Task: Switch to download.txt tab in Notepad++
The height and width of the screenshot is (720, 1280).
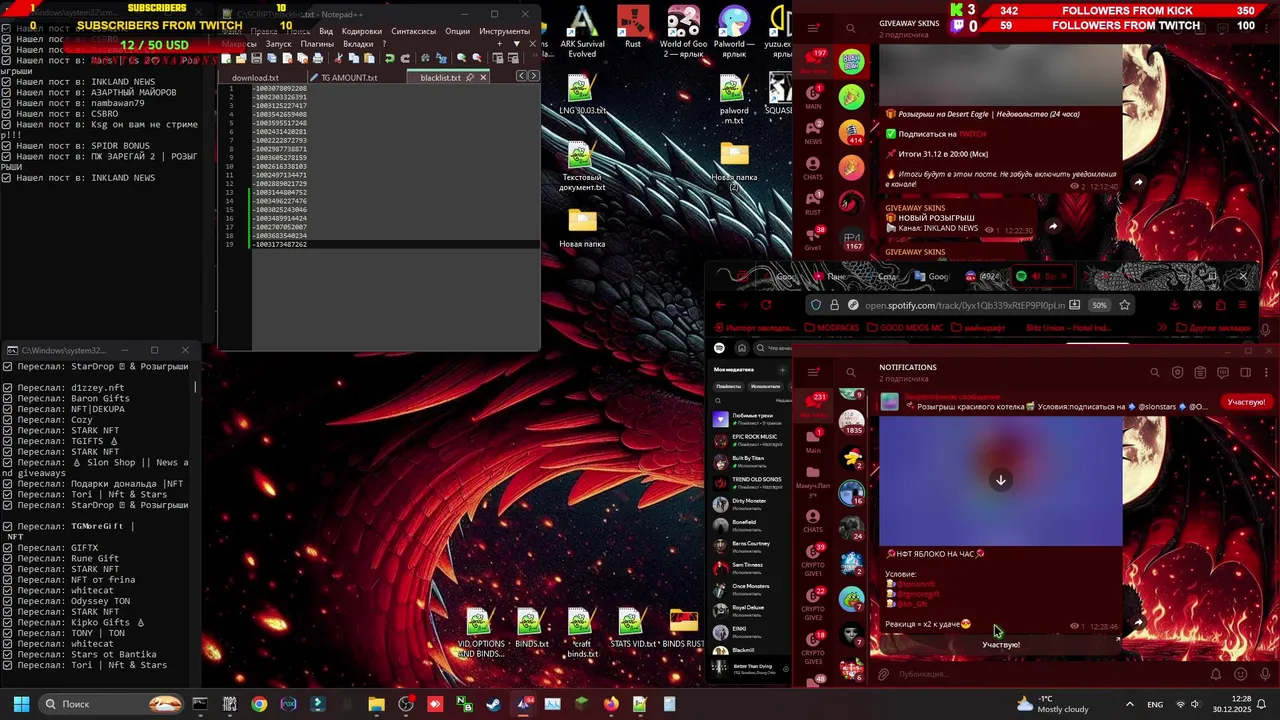Action: point(255,78)
